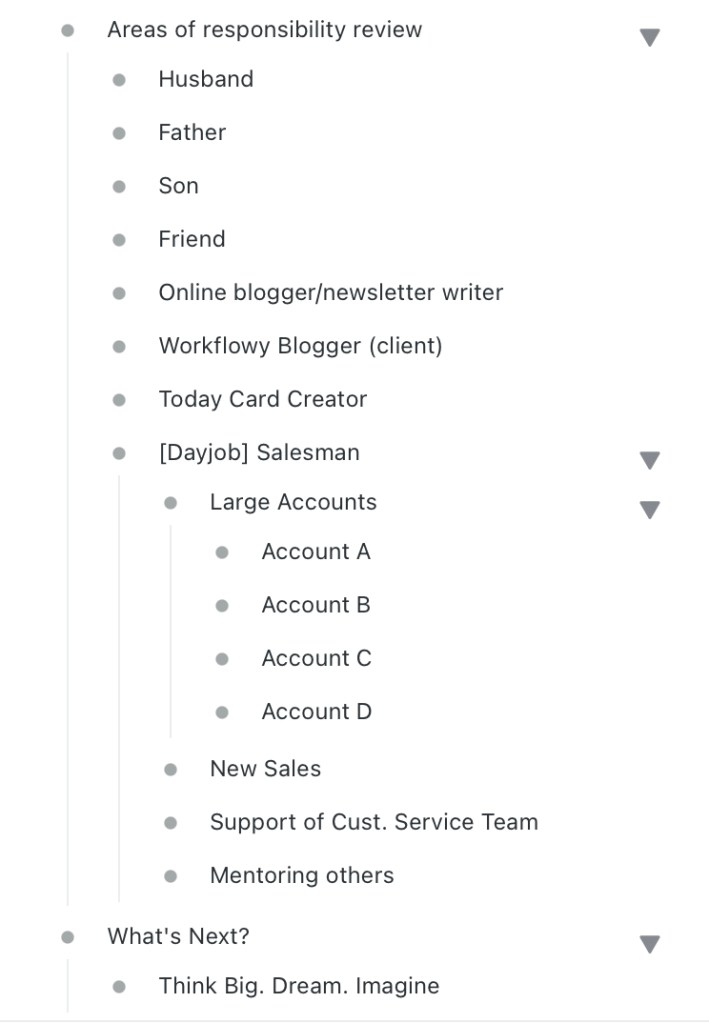The image size is (709, 1023).
Task: Select the Workflowy Blogger (client) item
Action: point(300,346)
